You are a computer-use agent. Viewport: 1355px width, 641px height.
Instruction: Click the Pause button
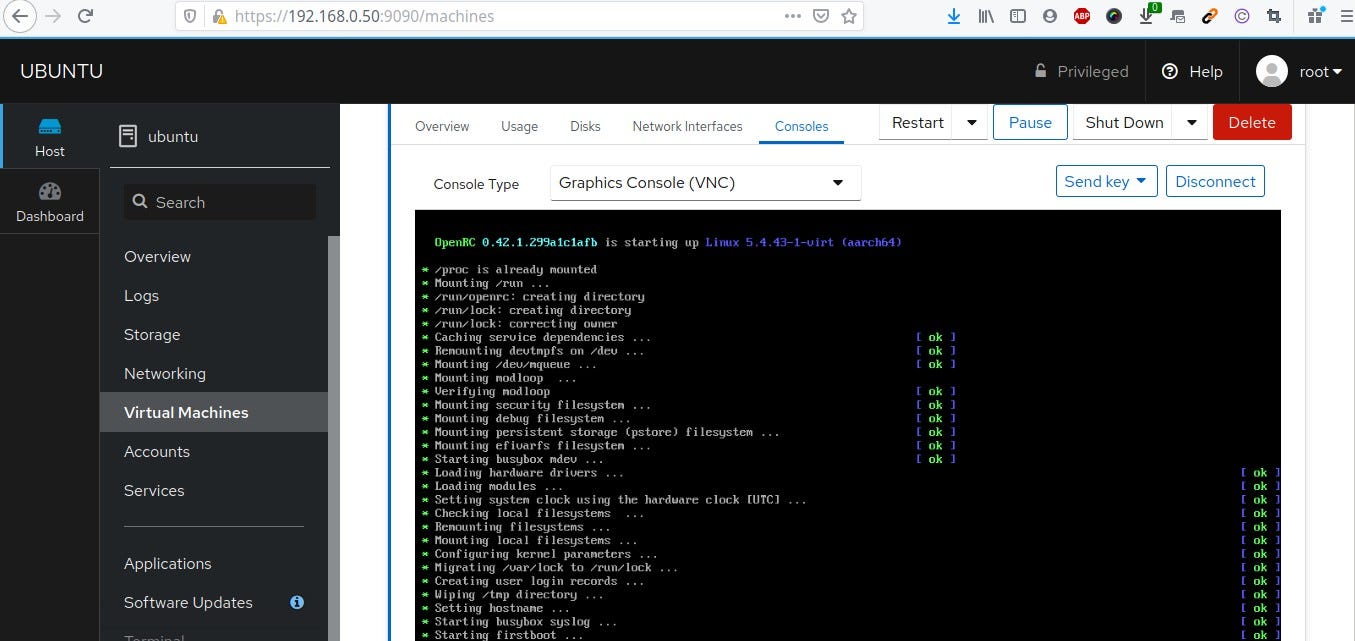click(x=1030, y=122)
